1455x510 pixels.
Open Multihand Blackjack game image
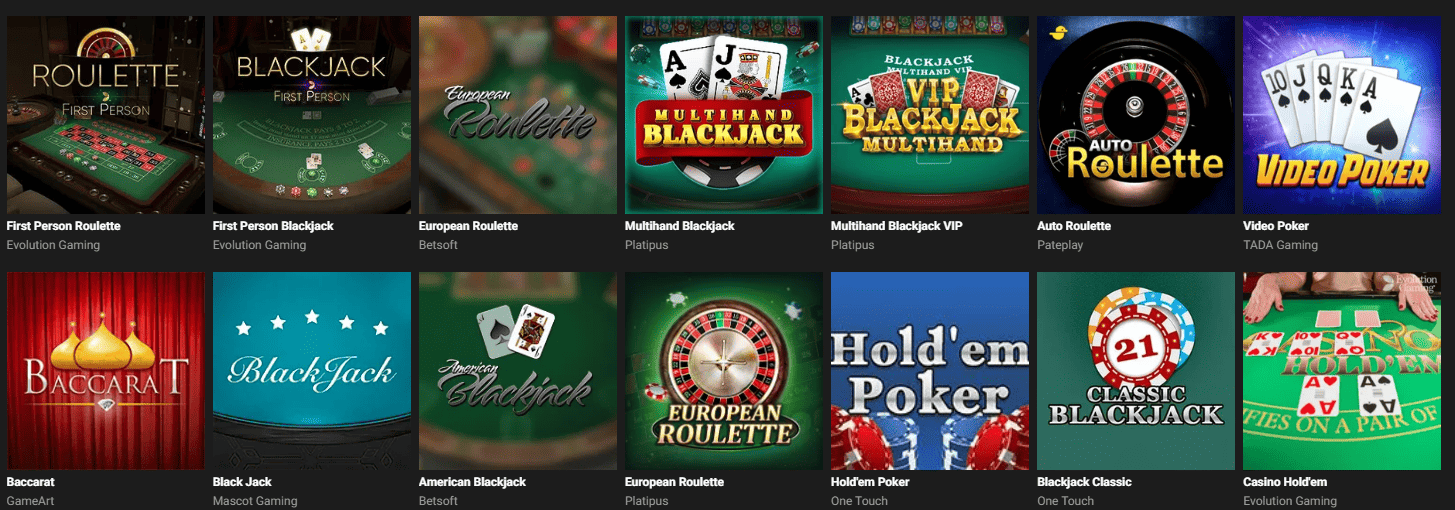pyautogui.click(x=724, y=115)
